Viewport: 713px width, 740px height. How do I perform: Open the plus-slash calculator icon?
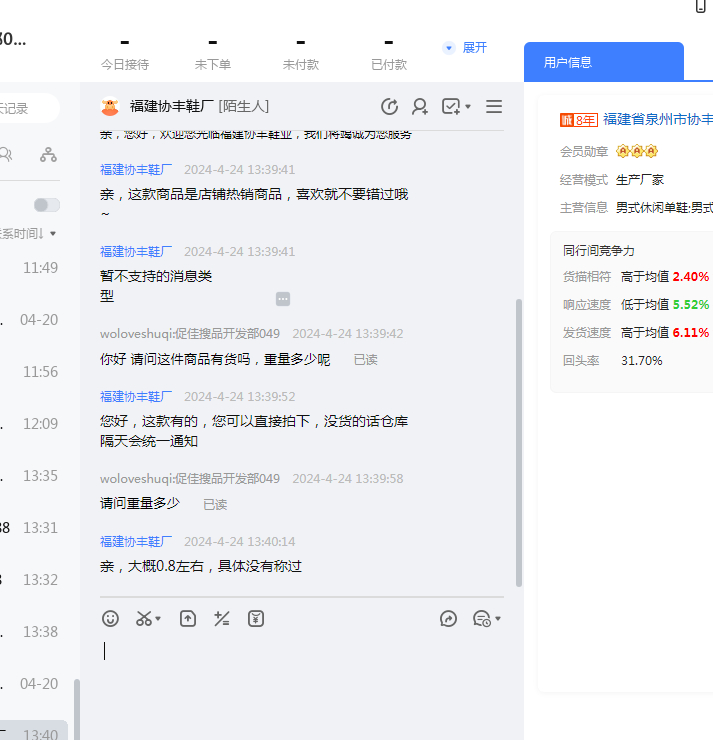[222, 619]
